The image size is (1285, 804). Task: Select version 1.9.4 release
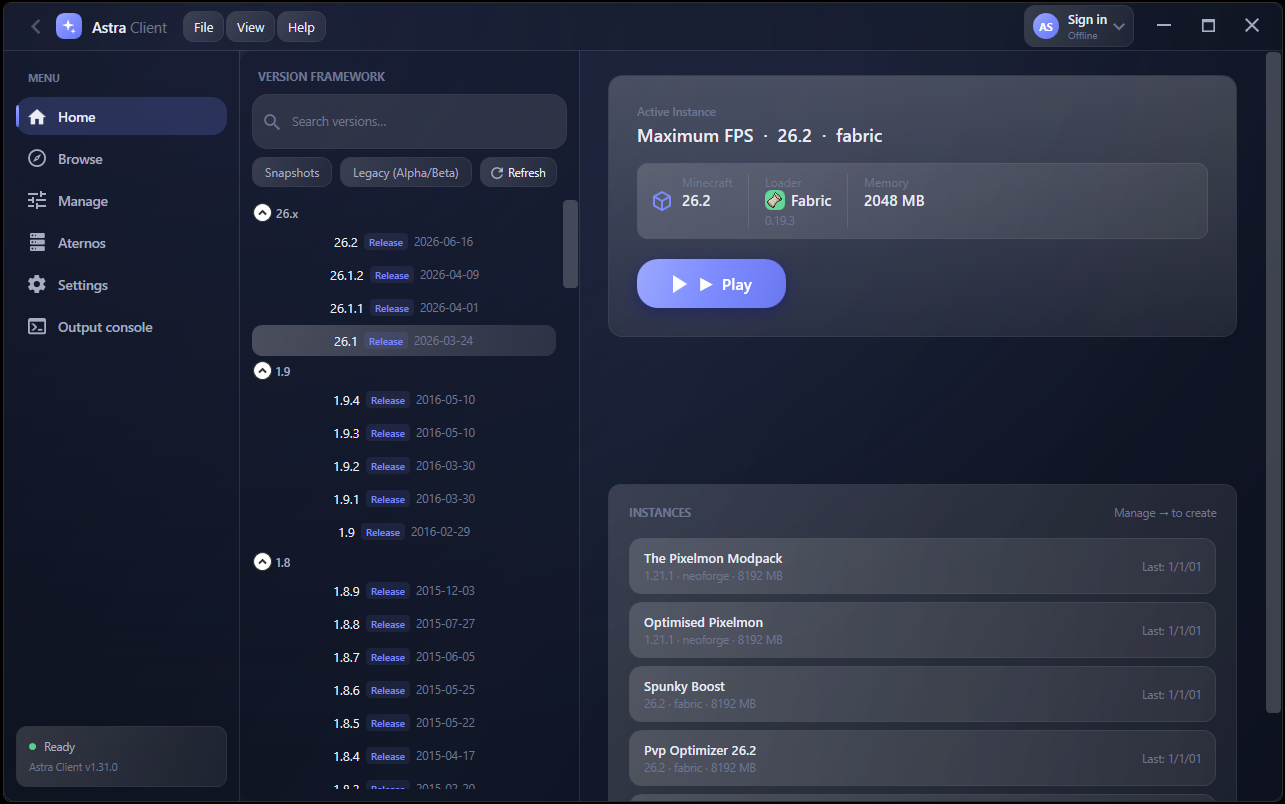coord(404,400)
